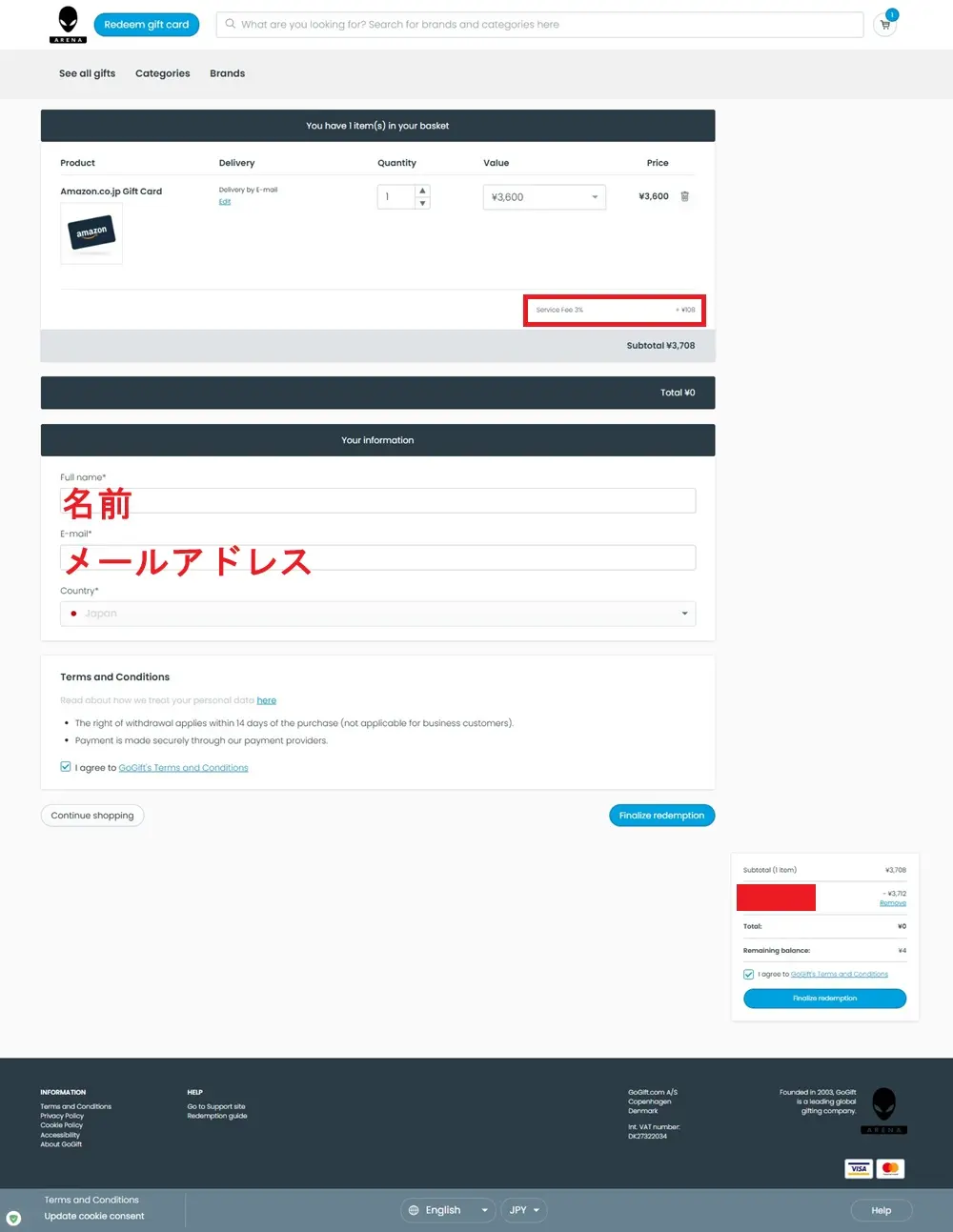Screen dimensions: 953x1232
Task: Click the Alienware Arena logo
Action: (67, 24)
